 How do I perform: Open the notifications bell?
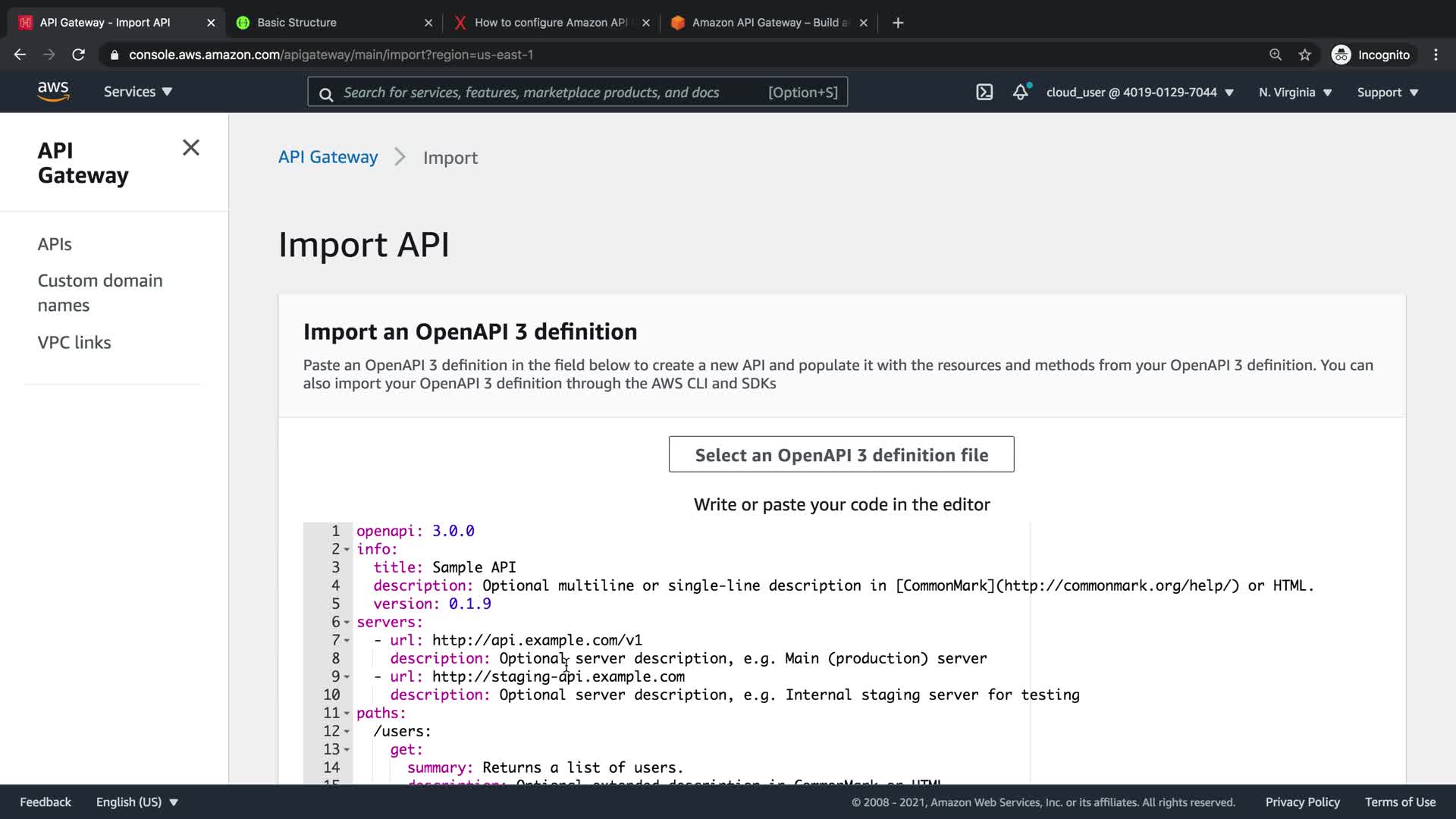coord(1021,93)
